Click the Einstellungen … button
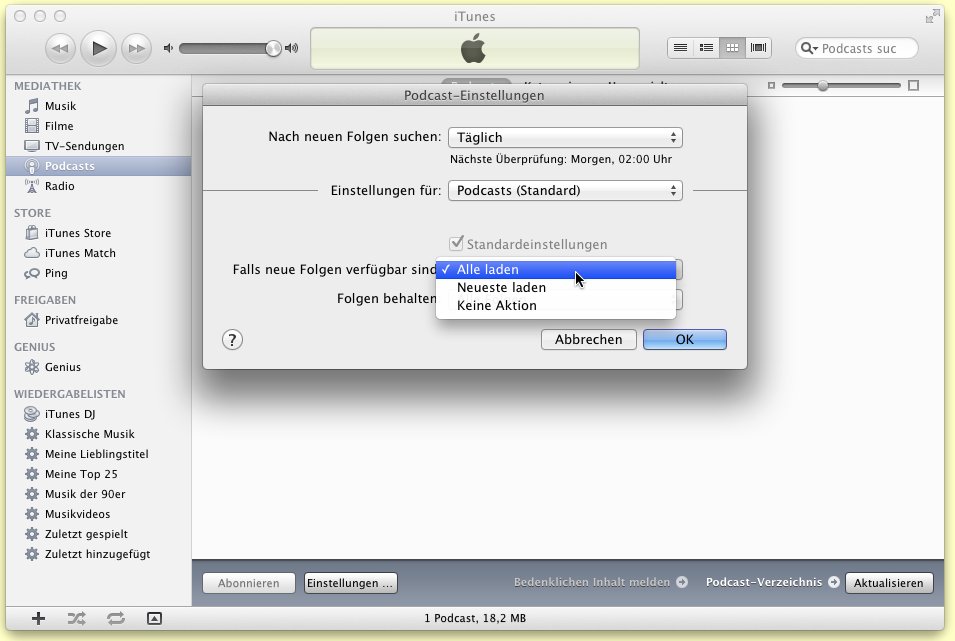Viewport: 955px width, 641px height. 350,583
